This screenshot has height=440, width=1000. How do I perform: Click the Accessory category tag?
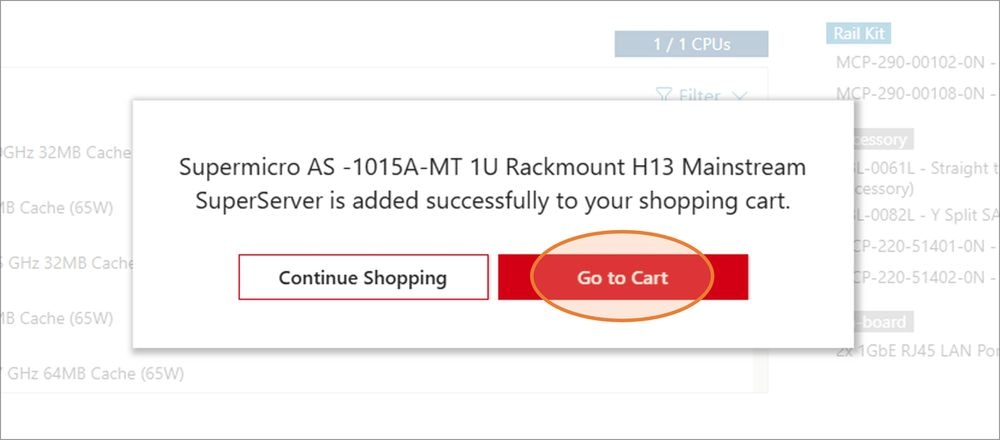(x=882, y=139)
